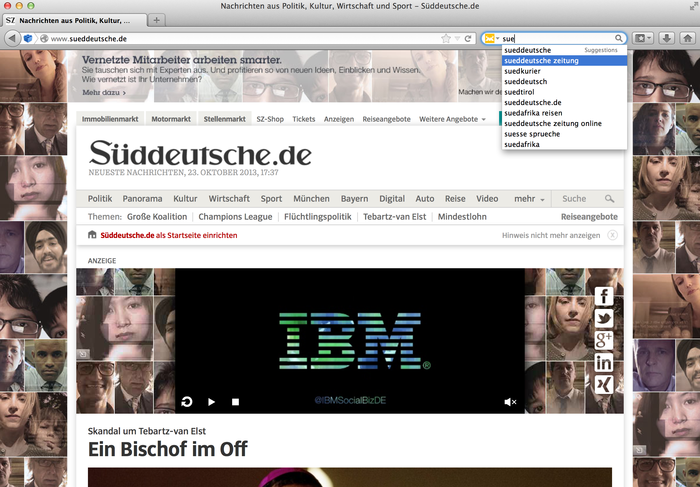
Task: Click the browser search field containing 'sue'
Action: [x=556, y=38]
